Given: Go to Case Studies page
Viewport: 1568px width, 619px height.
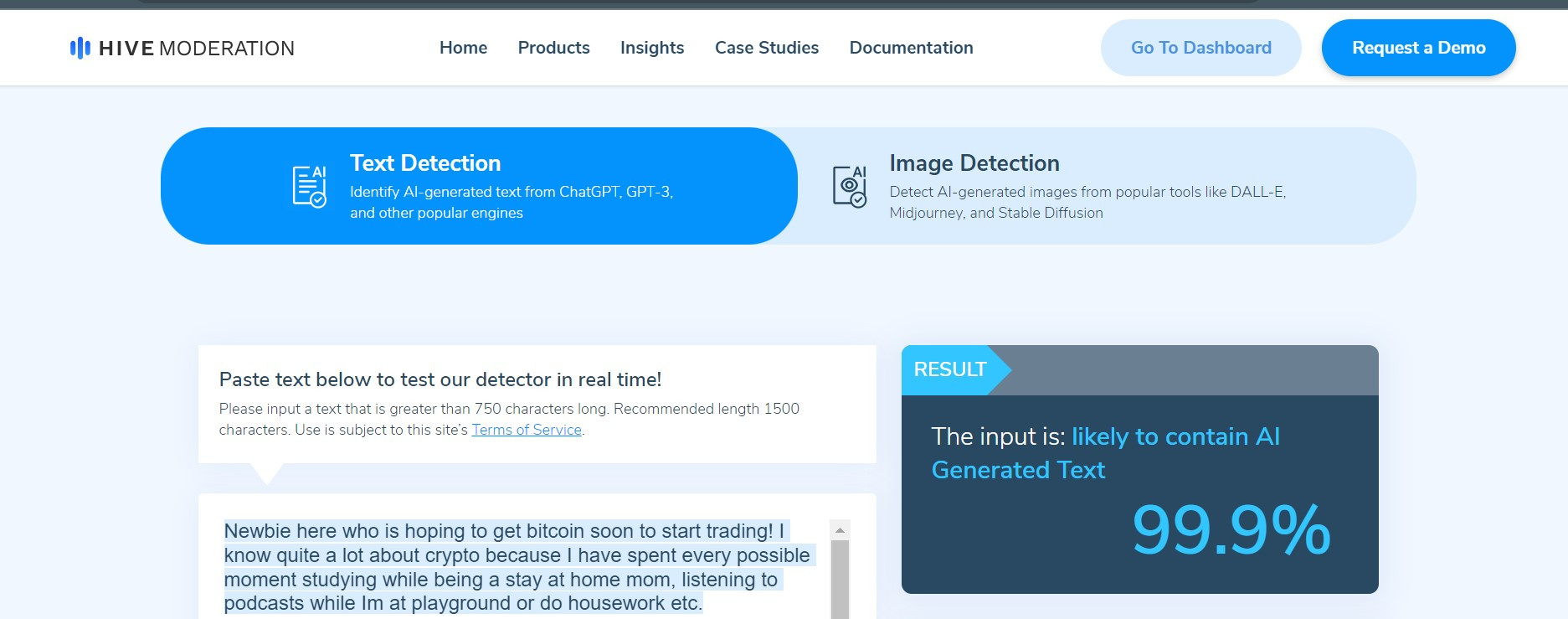Looking at the screenshot, I should click(767, 48).
